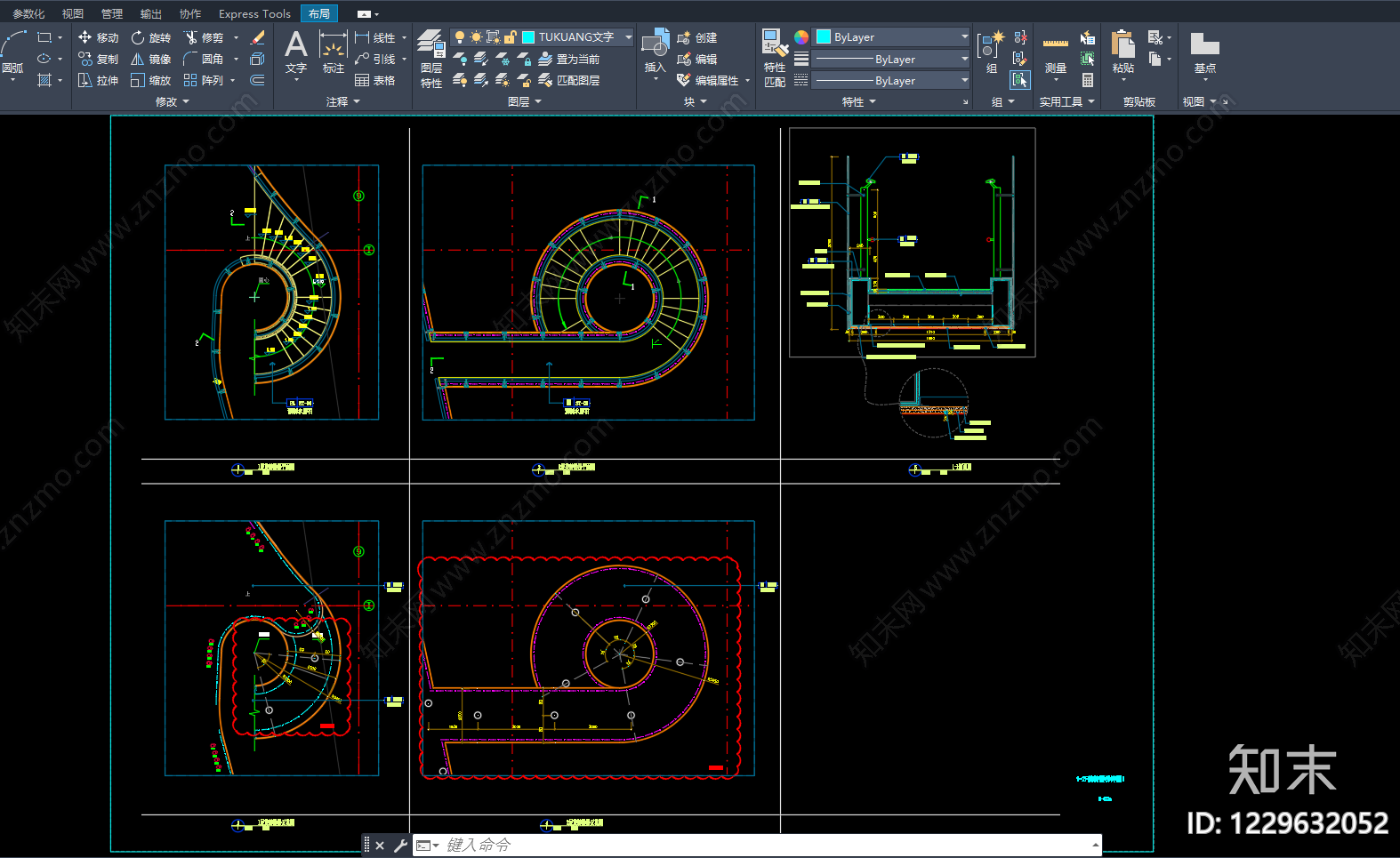This screenshot has height=858, width=1400.
Task: Click the Rotate (旋转) tool
Action: pyautogui.click(x=150, y=37)
